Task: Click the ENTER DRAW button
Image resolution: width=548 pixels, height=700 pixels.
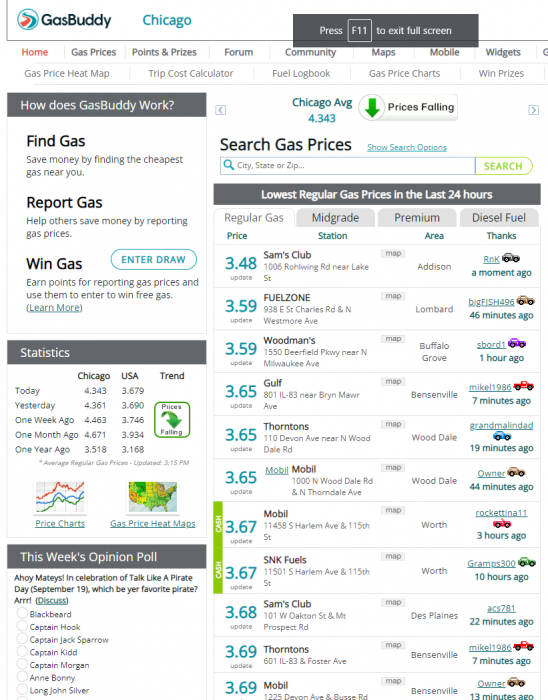Action: [154, 259]
